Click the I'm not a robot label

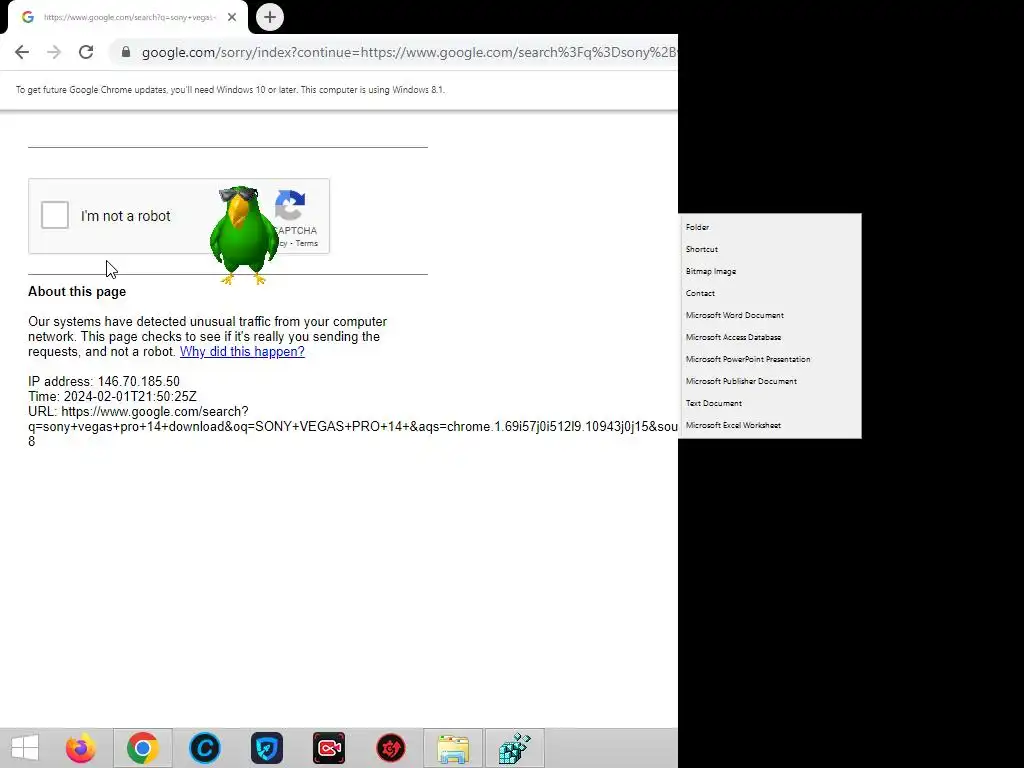(125, 216)
